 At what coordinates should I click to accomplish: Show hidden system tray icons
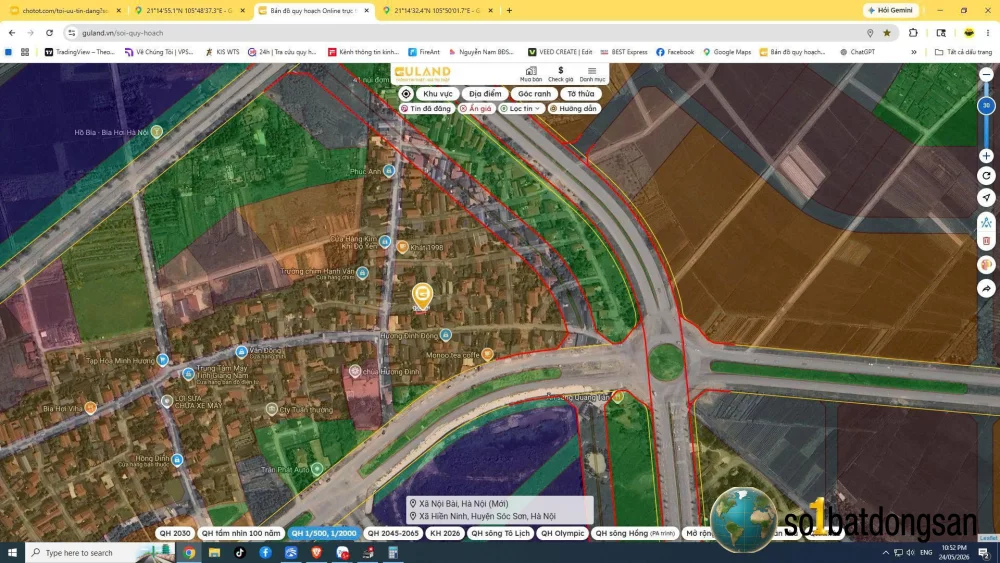(x=885, y=553)
